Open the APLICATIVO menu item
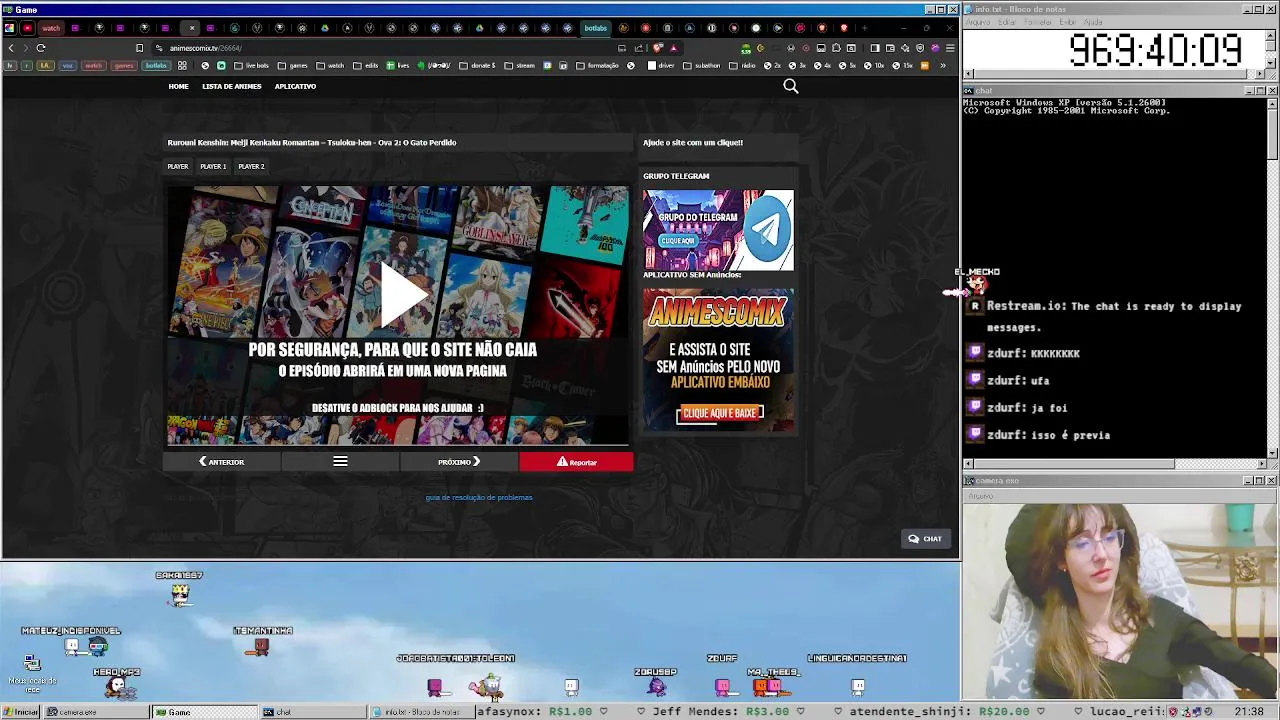Image resolution: width=1280 pixels, height=720 pixels. pos(295,86)
